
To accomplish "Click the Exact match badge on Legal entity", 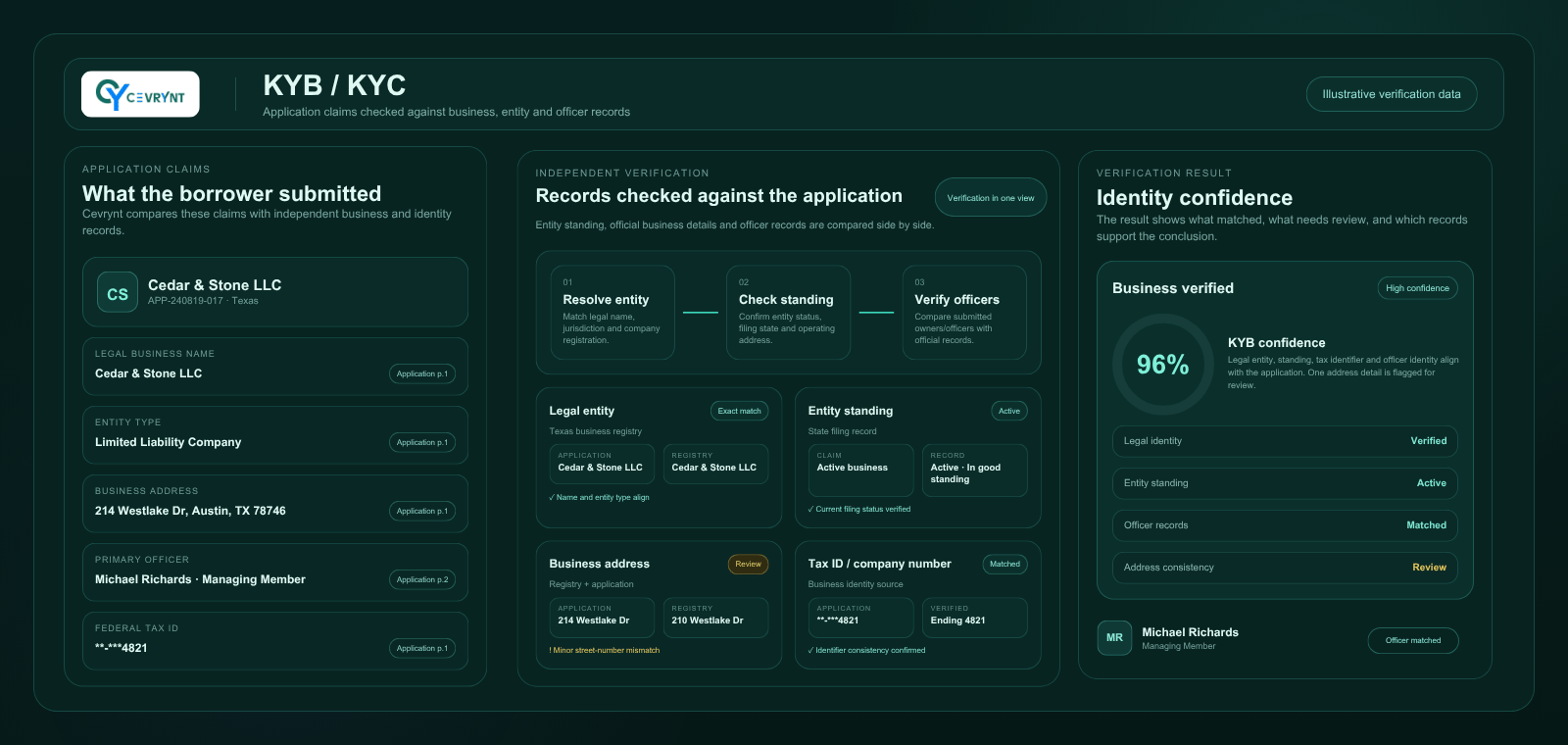I will tap(739, 411).
